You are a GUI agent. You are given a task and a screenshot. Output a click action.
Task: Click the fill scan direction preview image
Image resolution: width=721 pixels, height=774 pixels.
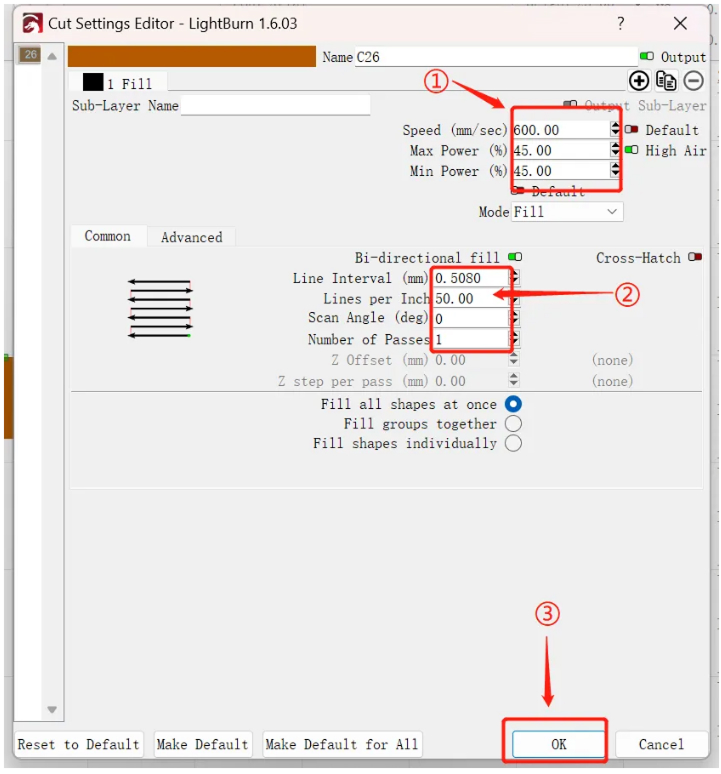tap(160, 309)
